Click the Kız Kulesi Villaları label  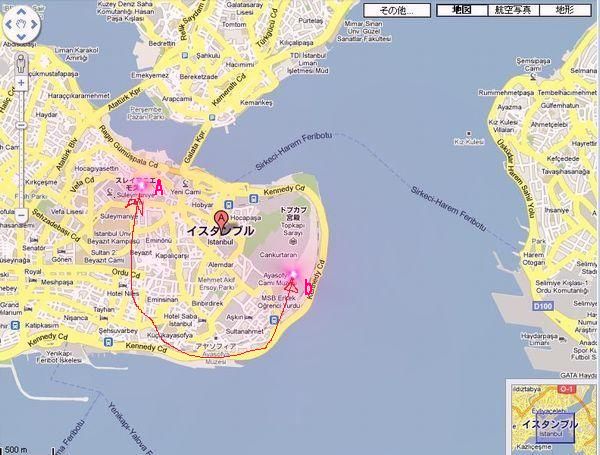[503, 126]
